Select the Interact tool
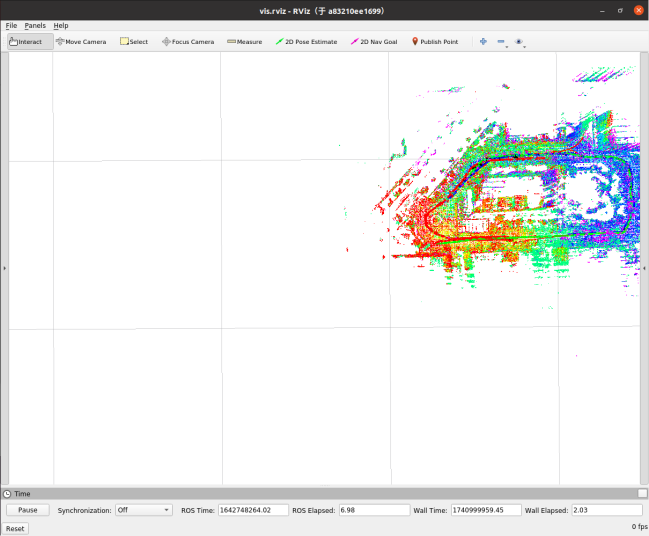This screenshot has height=536, width=649. click(30, 42)
